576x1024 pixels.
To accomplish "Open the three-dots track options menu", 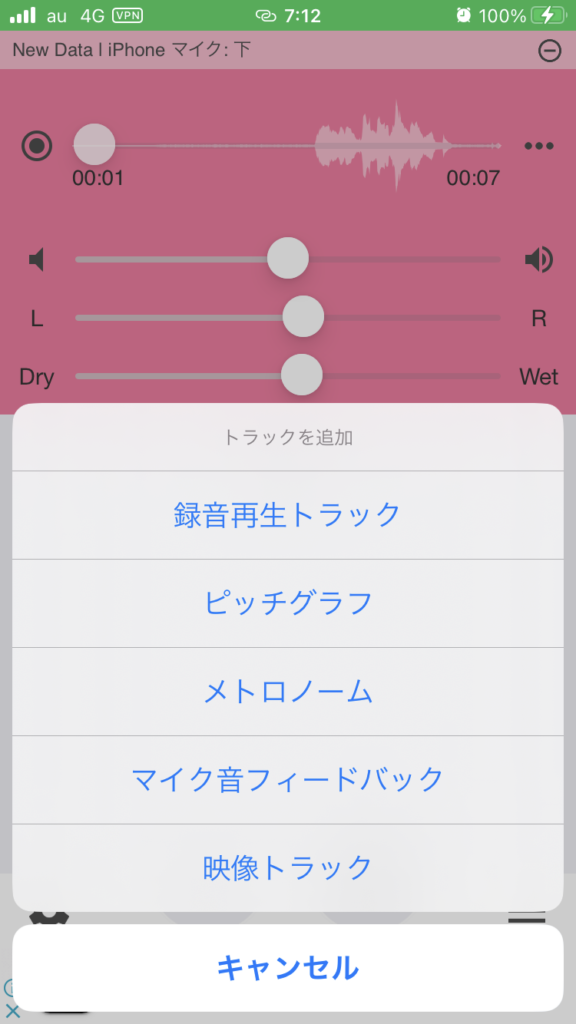I will click(x=539, y=146).
